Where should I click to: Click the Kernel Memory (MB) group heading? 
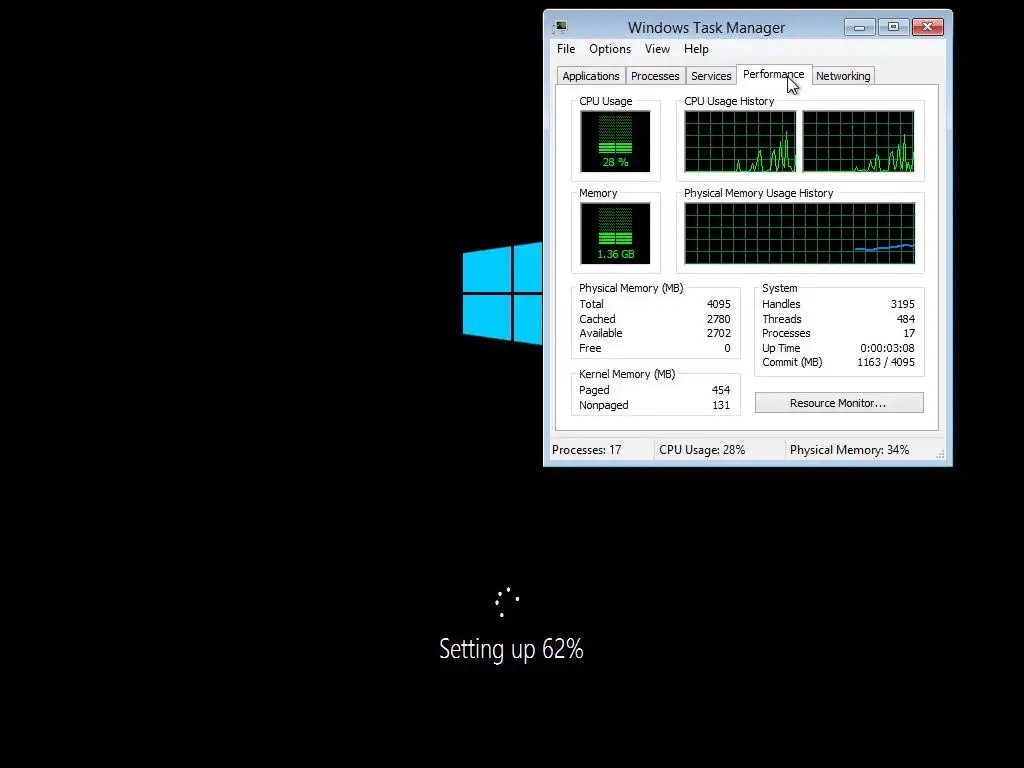pos(627,374)
